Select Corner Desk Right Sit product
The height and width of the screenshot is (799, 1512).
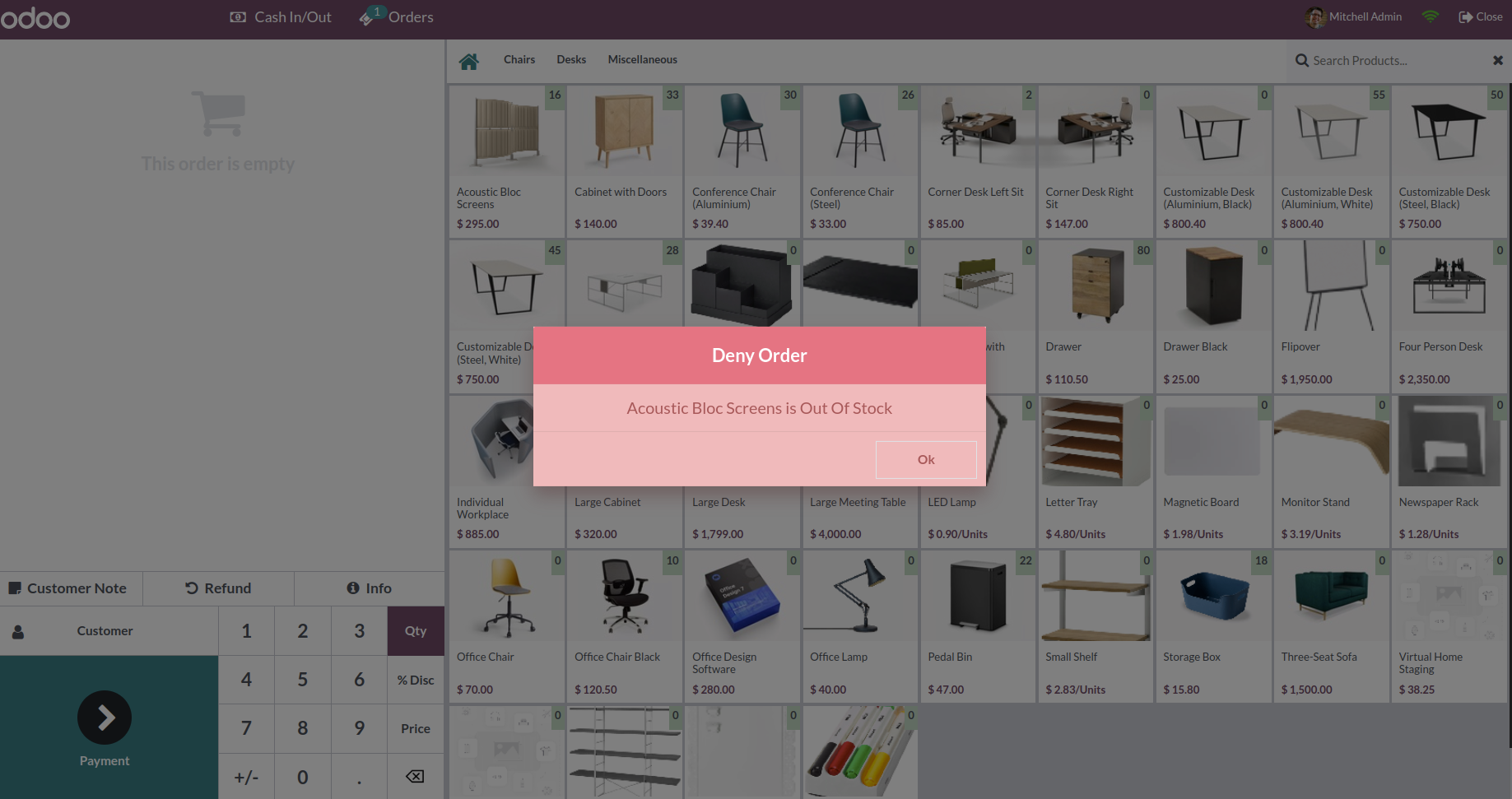1096,161
